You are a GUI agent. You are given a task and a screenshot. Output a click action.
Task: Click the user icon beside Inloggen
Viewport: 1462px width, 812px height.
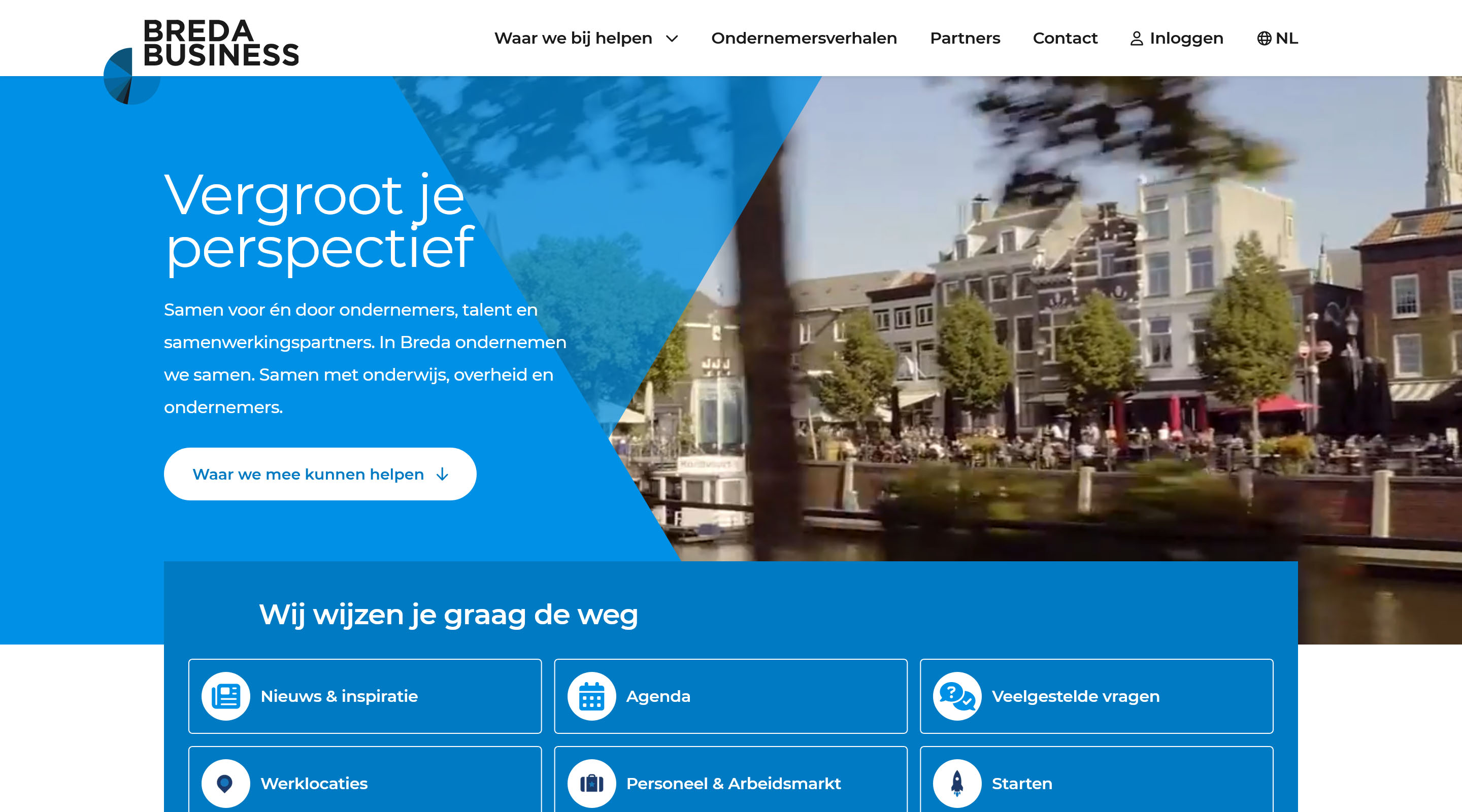(1136, 39)
